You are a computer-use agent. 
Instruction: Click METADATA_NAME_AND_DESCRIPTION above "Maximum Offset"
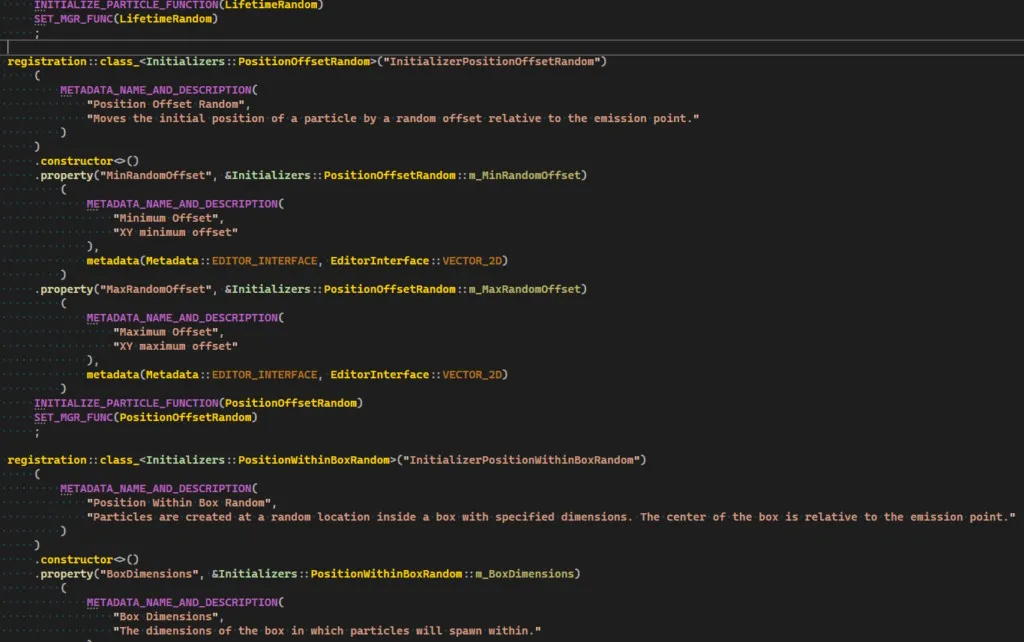(182, 318)
